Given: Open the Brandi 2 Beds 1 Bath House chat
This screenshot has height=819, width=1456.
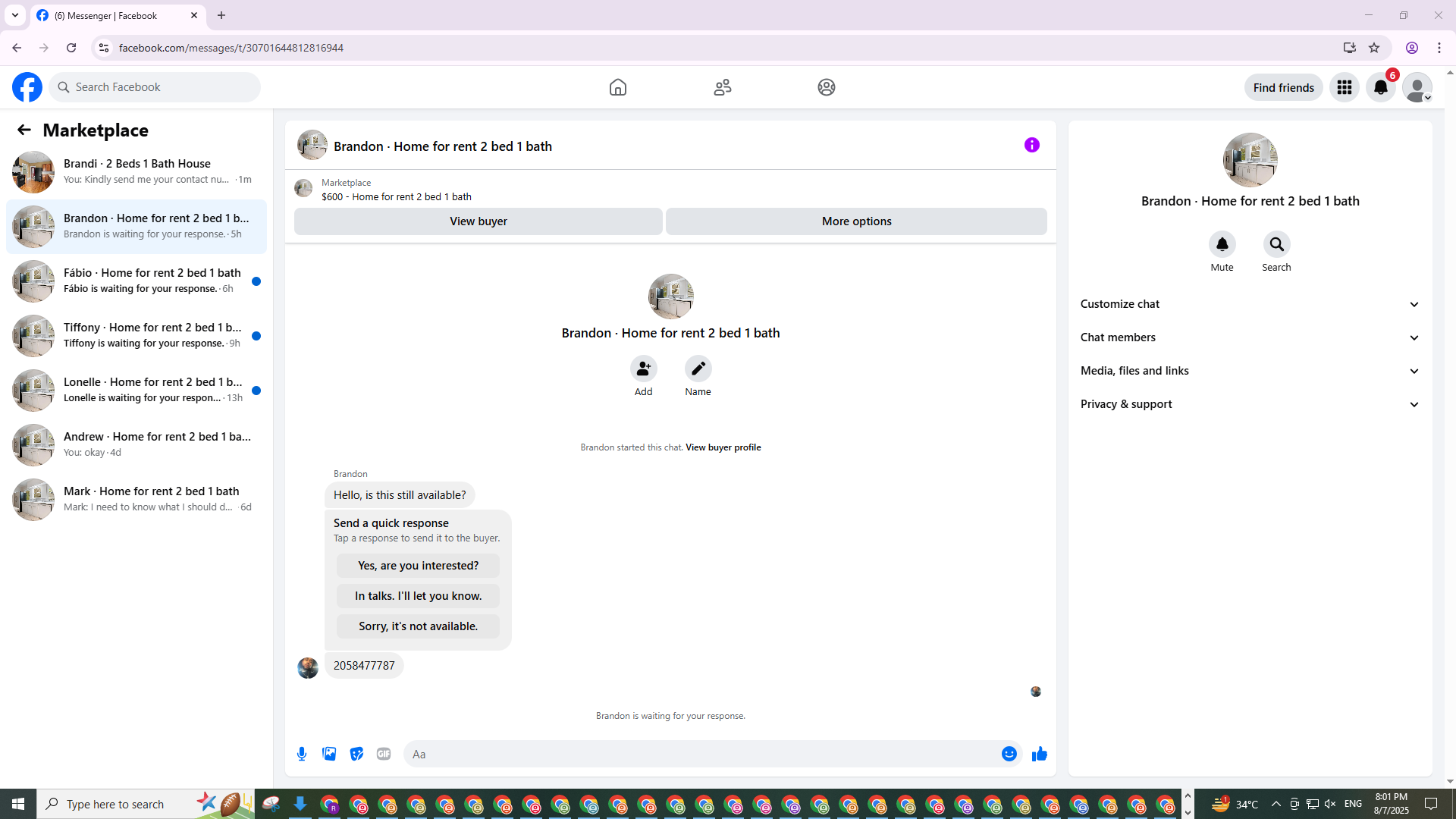Looking at the screenshot, I should pyautogui.click(x=136, y=172).
